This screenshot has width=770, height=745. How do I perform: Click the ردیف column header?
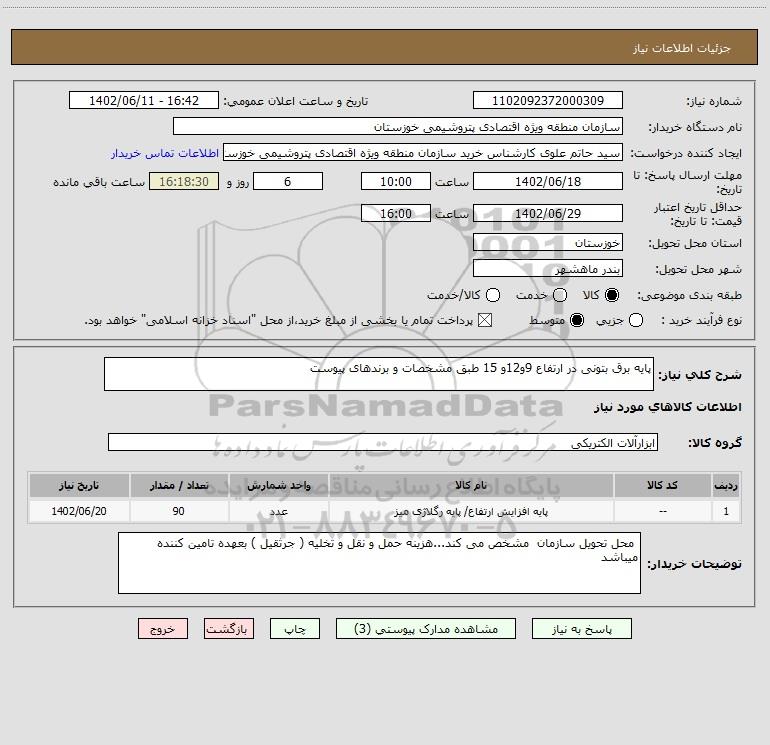pyautogui.click(x=726, y=485)
